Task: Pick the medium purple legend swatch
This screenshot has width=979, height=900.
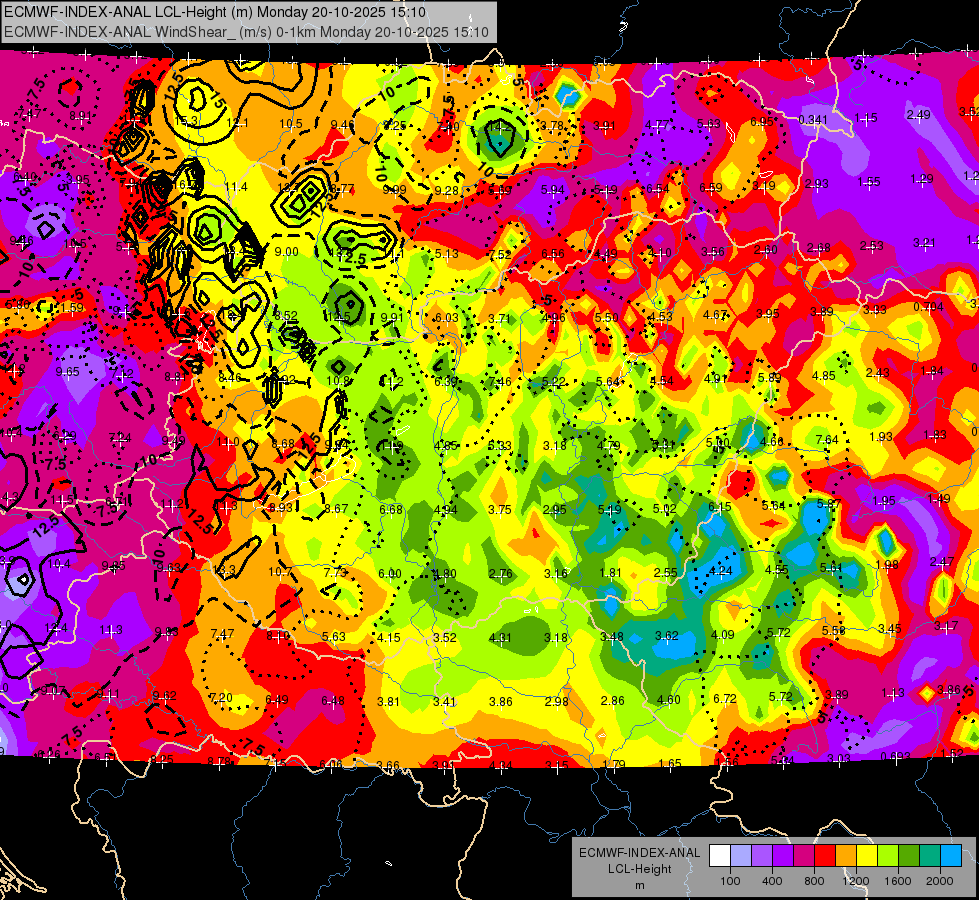Action: (x=762, y=856)
